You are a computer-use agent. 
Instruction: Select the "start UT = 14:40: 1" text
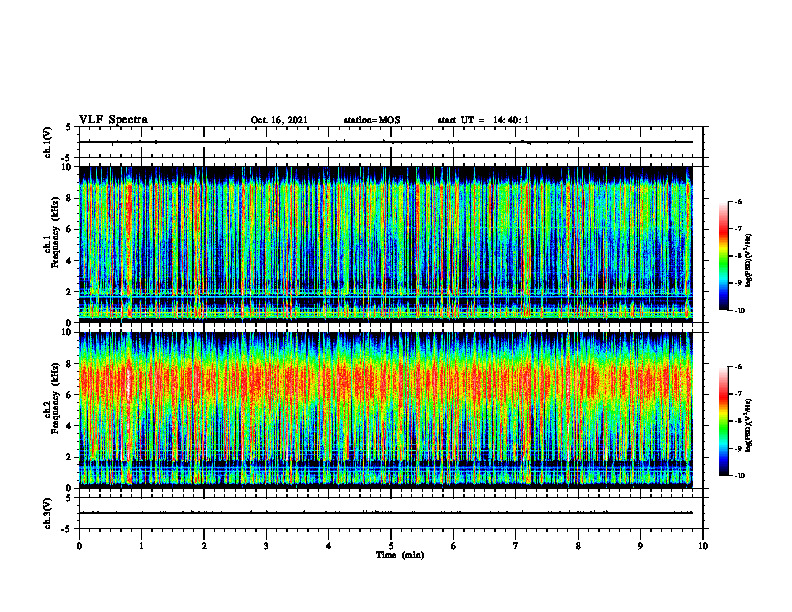coord(483,120)
